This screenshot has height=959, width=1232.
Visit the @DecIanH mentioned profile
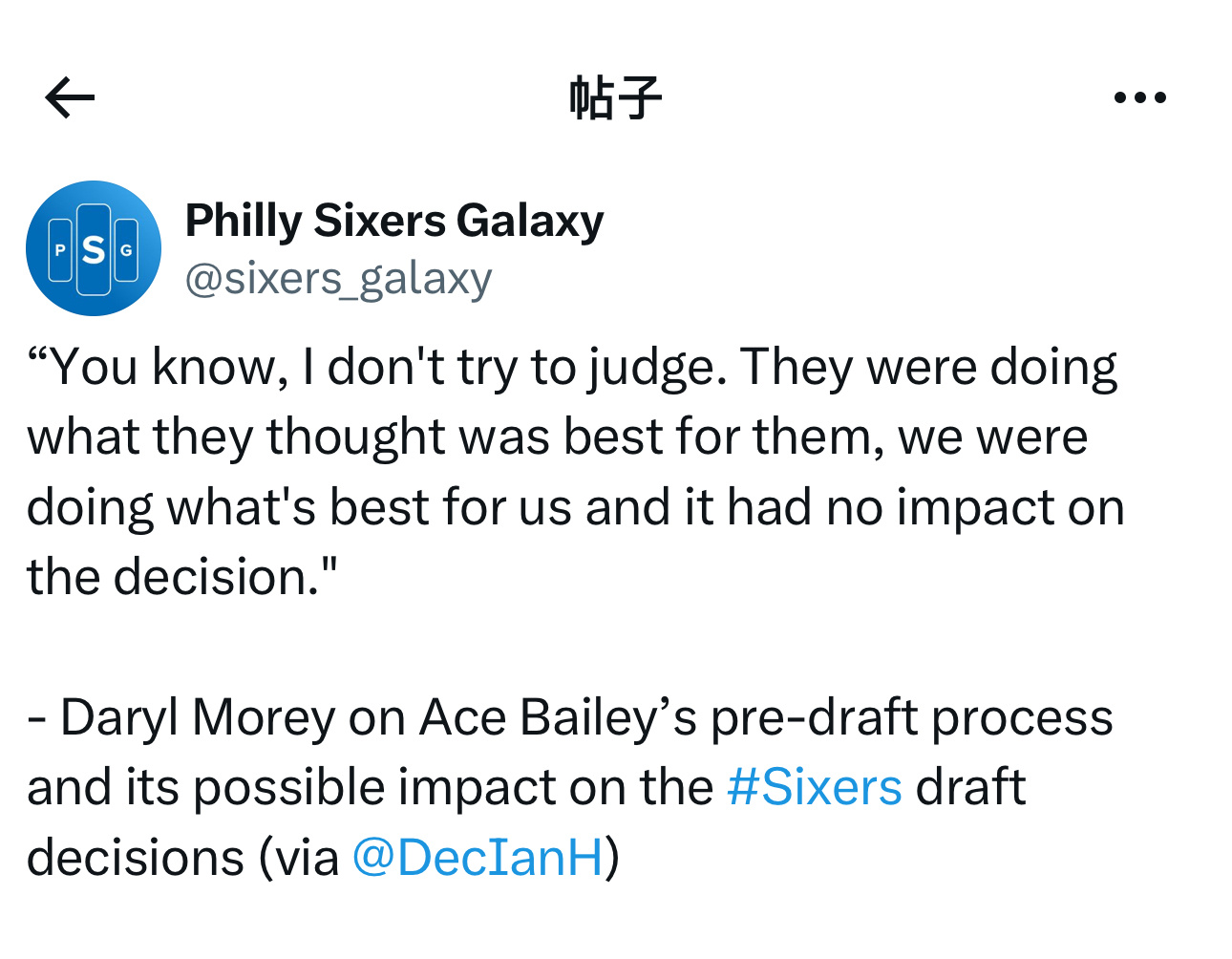478,857
